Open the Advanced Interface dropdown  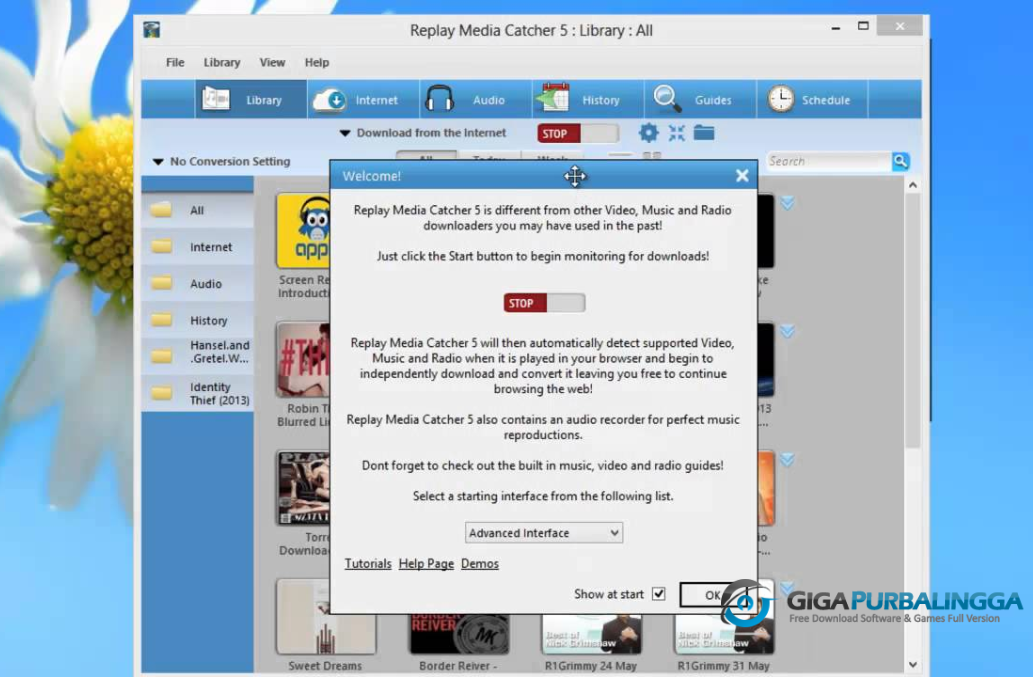[544, 533]
